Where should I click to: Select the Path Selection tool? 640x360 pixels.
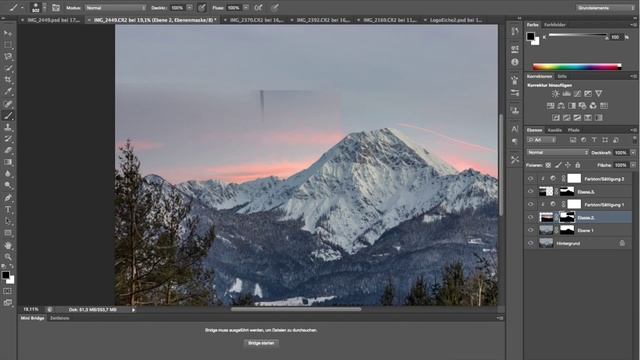tap(8, 221)
